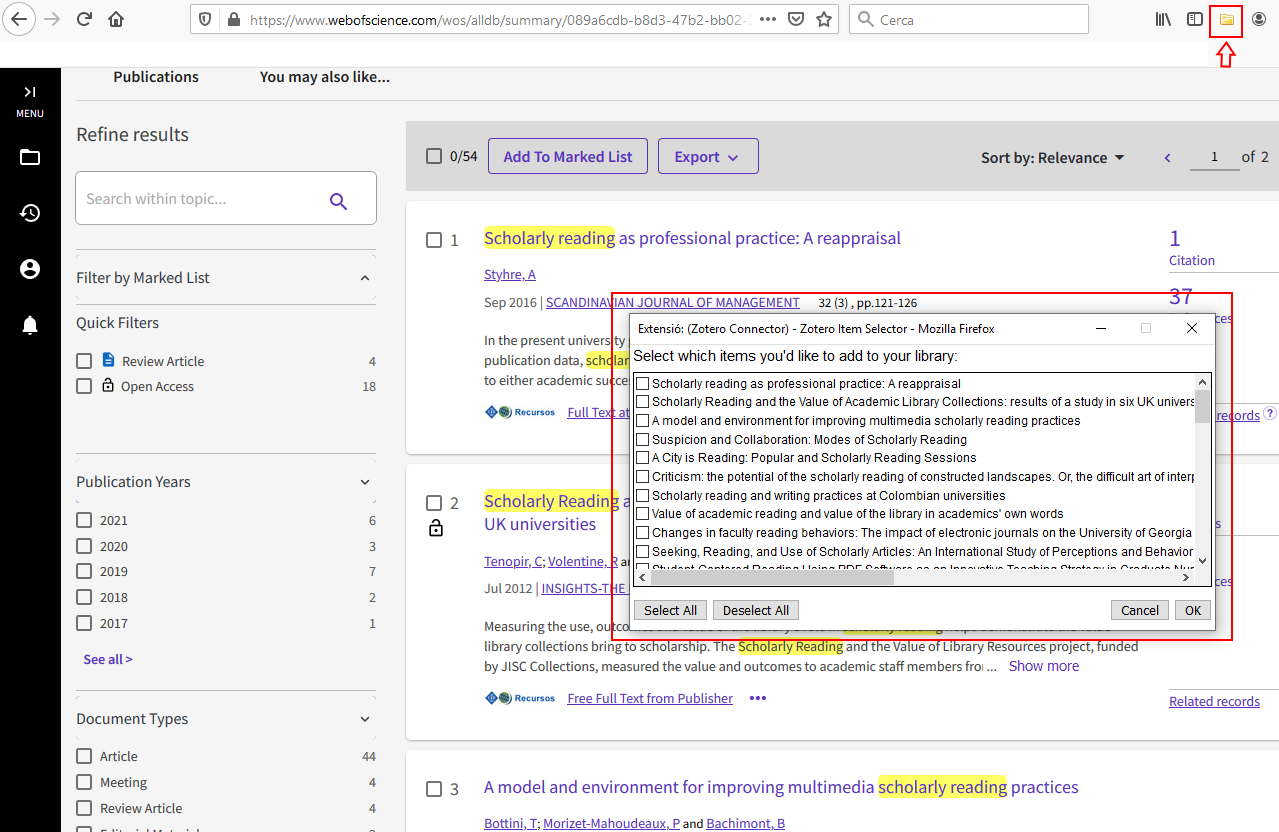Tick result 3 checkbox
The image size is (1279, 832).
434,789
